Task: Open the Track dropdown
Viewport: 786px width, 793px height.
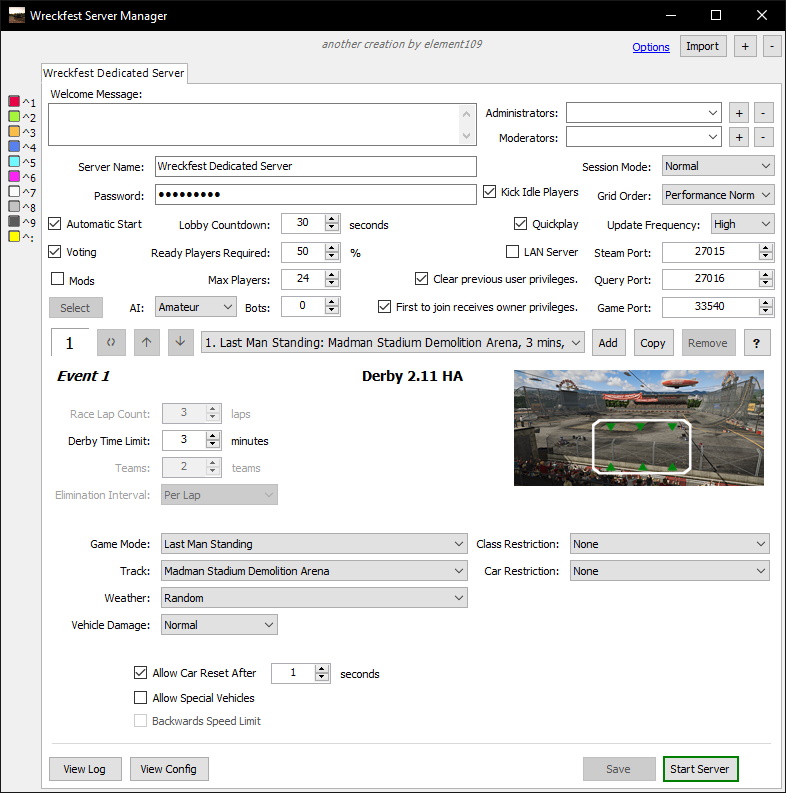Action: pos(314,571)
